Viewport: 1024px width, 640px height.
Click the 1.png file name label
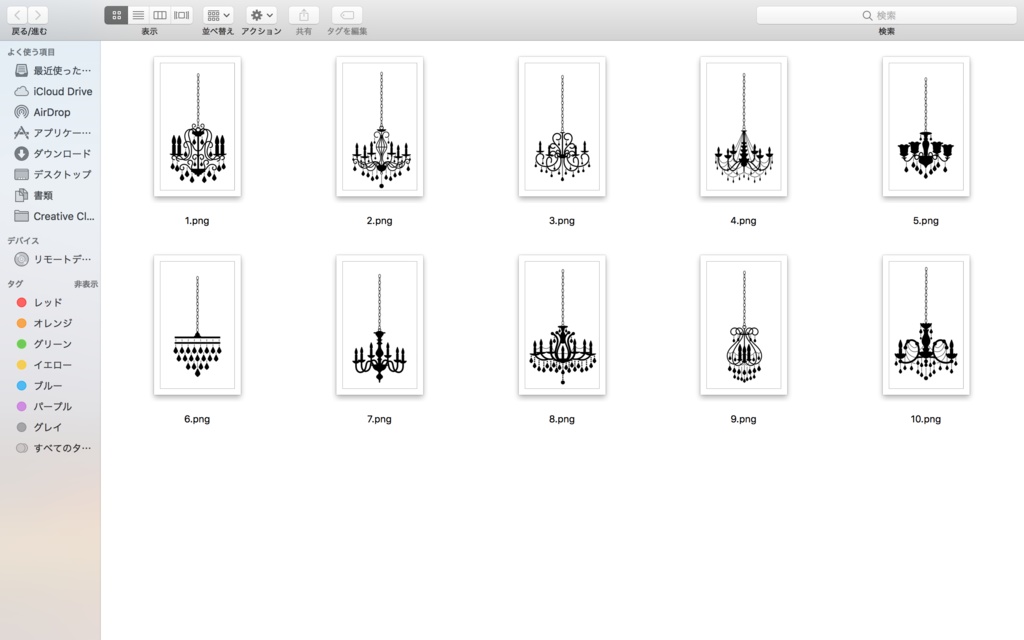coord(197,221)
